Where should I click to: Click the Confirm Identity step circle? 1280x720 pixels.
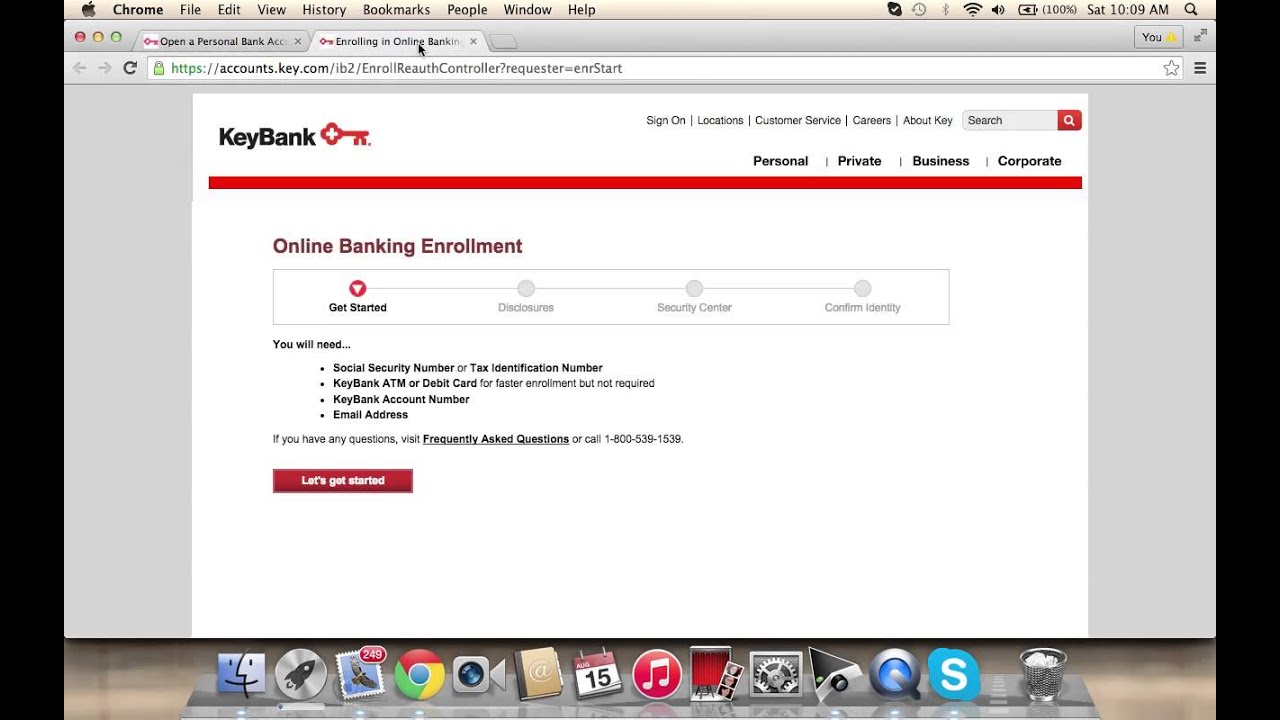click(863, 288)
